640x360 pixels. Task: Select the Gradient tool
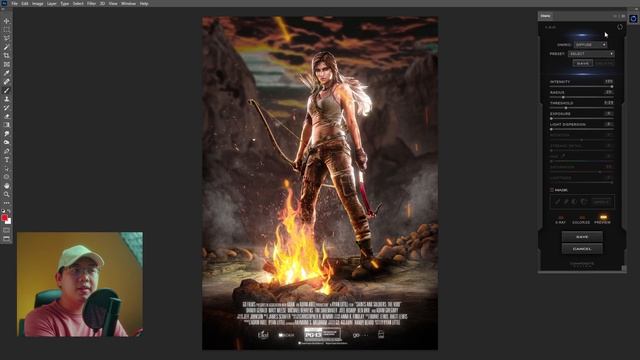pyautogui.click(x=7, y=125)
